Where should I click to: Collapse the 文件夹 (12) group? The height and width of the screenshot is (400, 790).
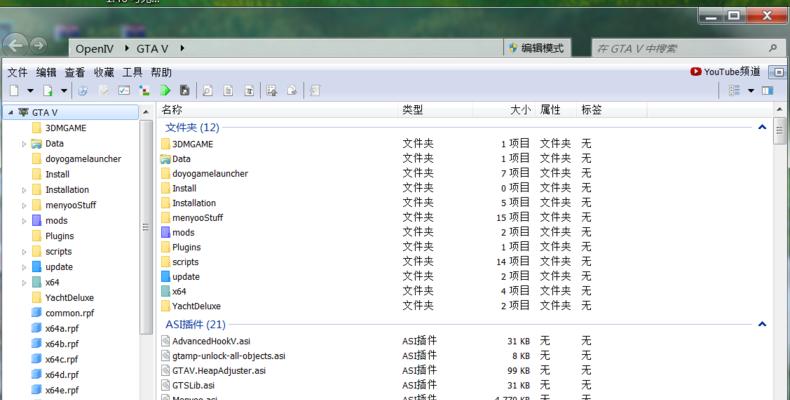(x=762, y=127)
